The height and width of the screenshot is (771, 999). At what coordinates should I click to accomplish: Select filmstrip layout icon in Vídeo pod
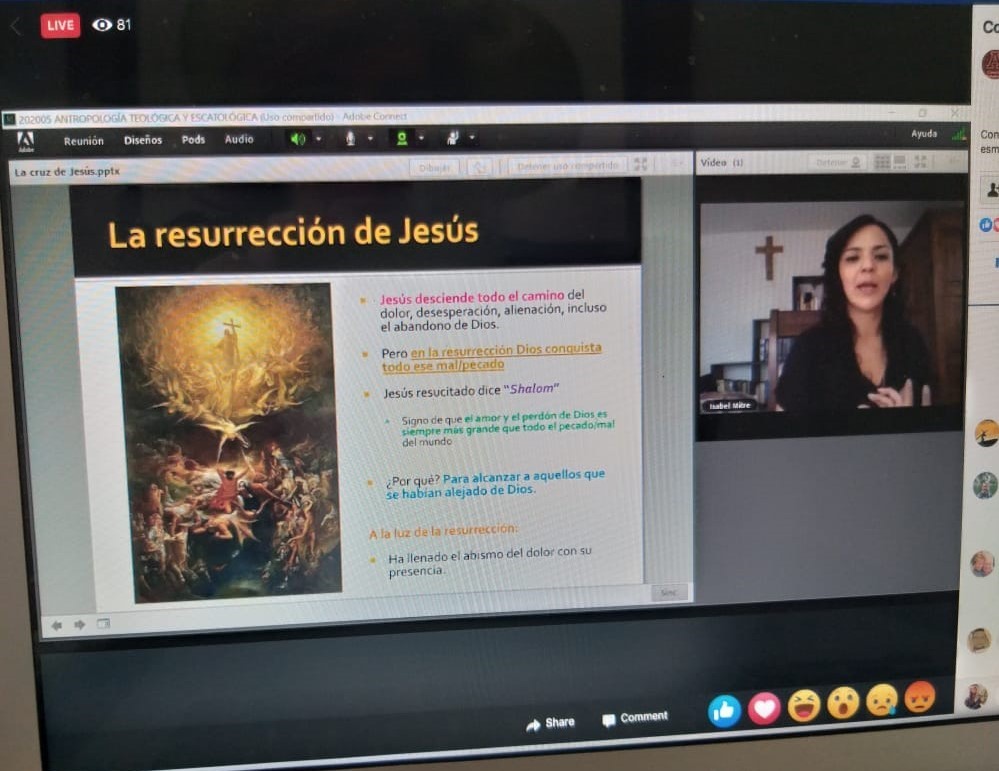[900, 162]
